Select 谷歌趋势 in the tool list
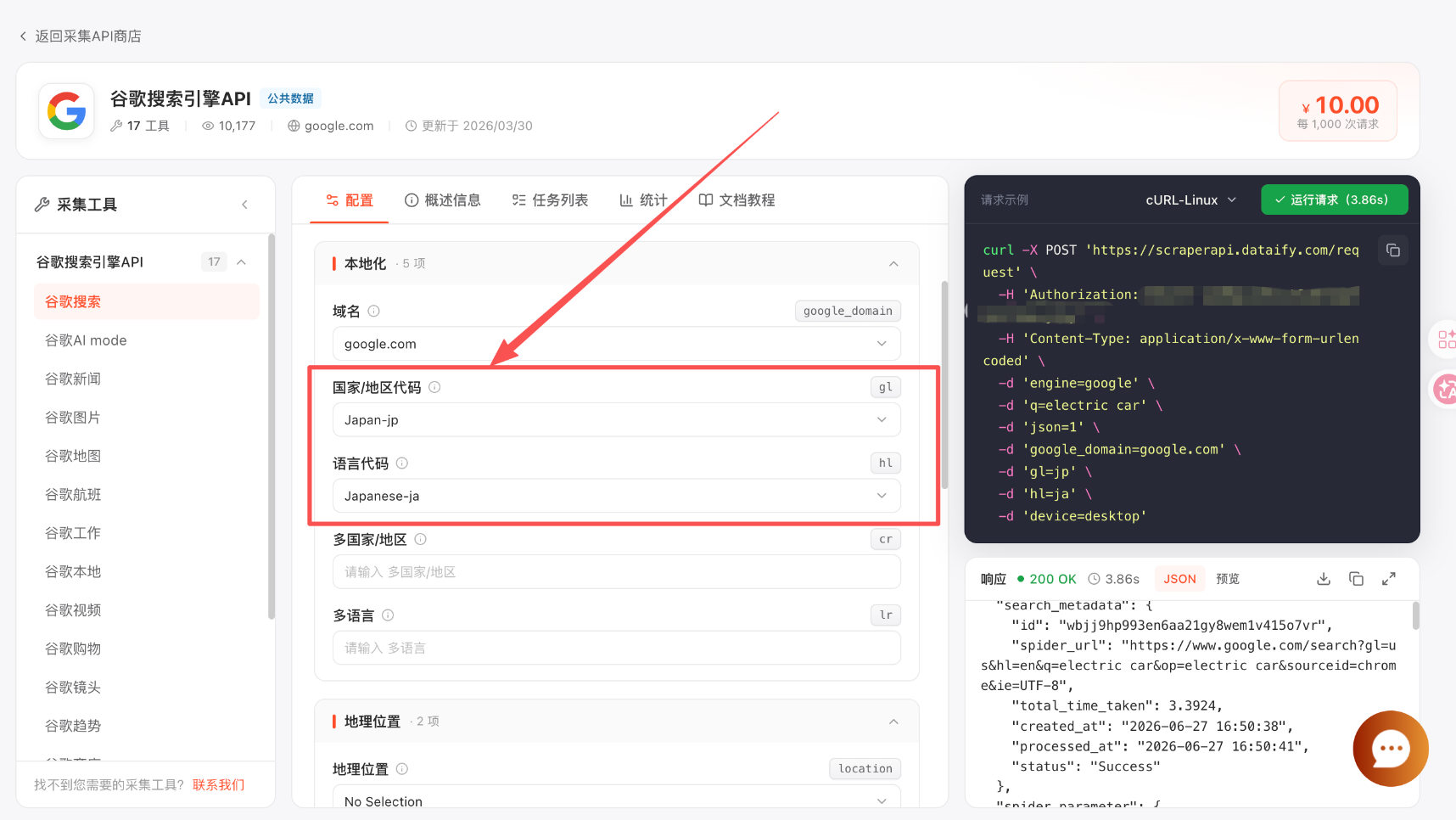 (146, 726)
